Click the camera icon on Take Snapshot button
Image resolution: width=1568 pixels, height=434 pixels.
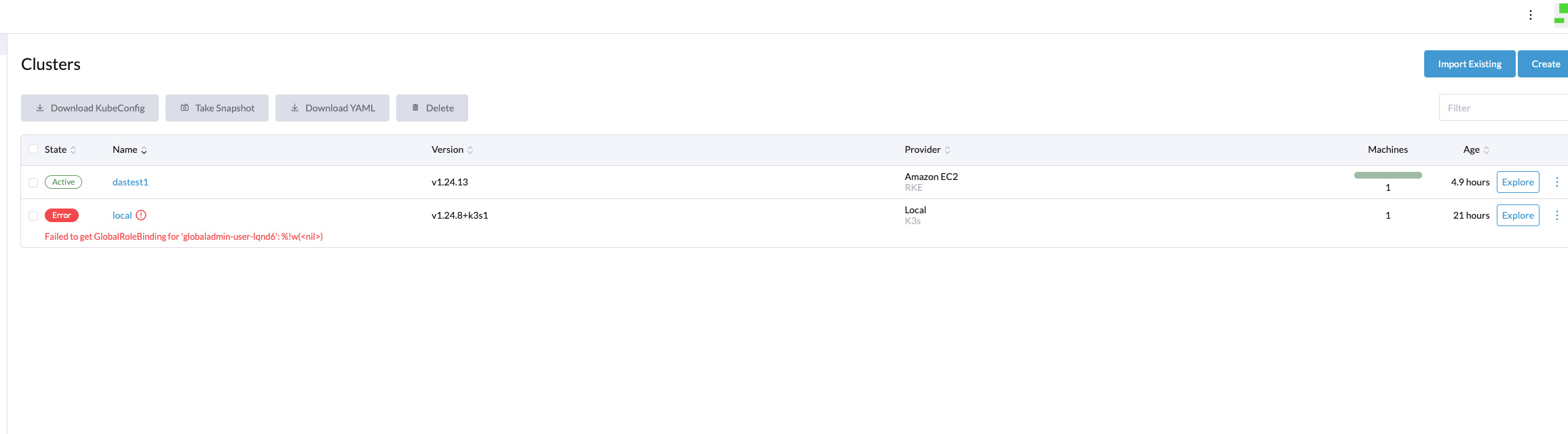tap(184, 107)
